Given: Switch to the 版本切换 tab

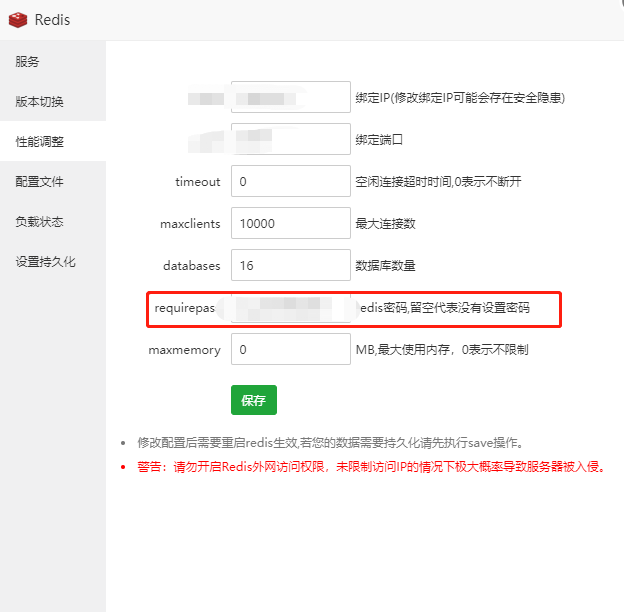Looking at the screenshot, I should (x=53, y=101).
